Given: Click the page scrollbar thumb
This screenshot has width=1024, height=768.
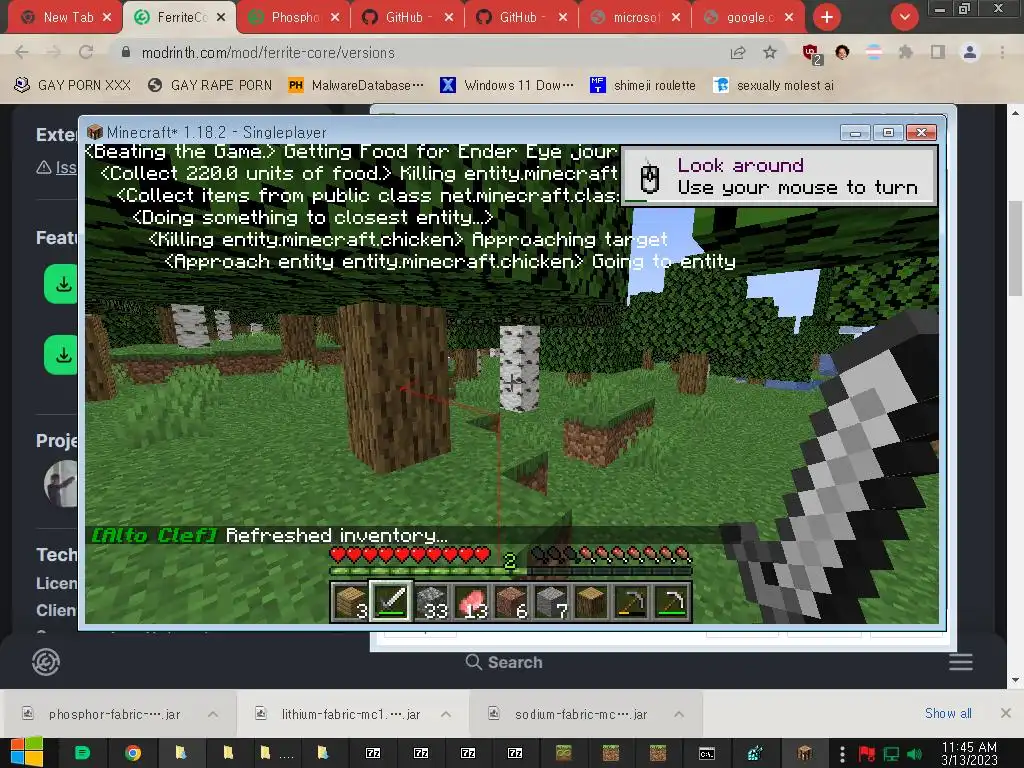Looking at the screenshot, I should [1015, 248].
